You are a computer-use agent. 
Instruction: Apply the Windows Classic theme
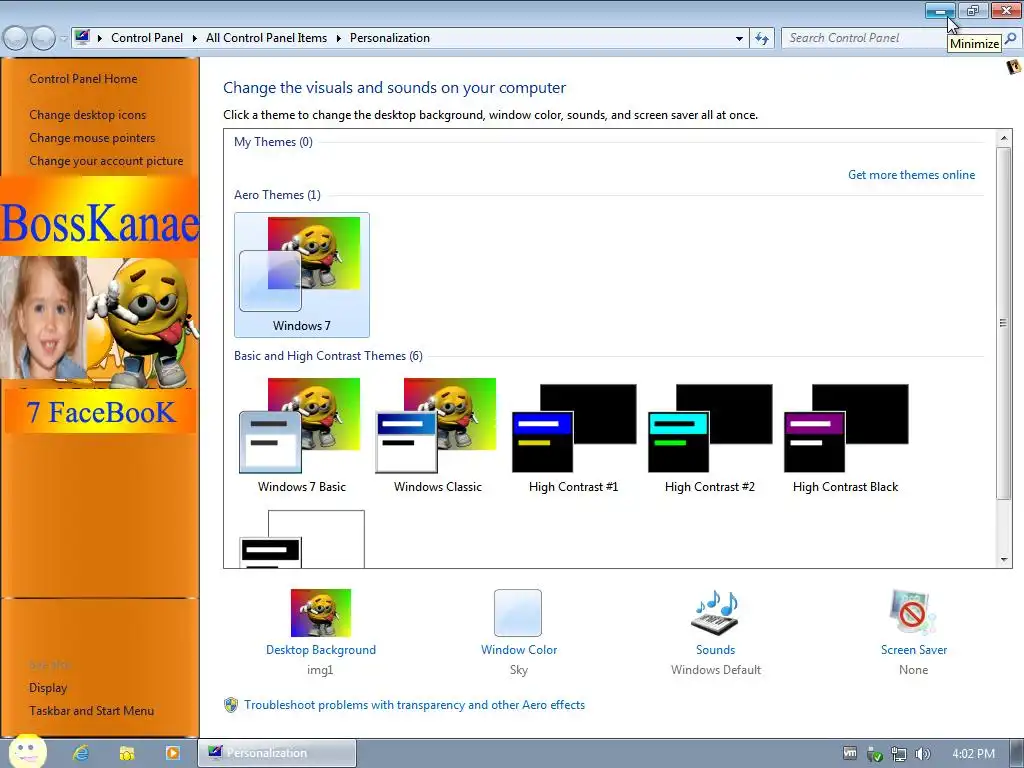438,436
